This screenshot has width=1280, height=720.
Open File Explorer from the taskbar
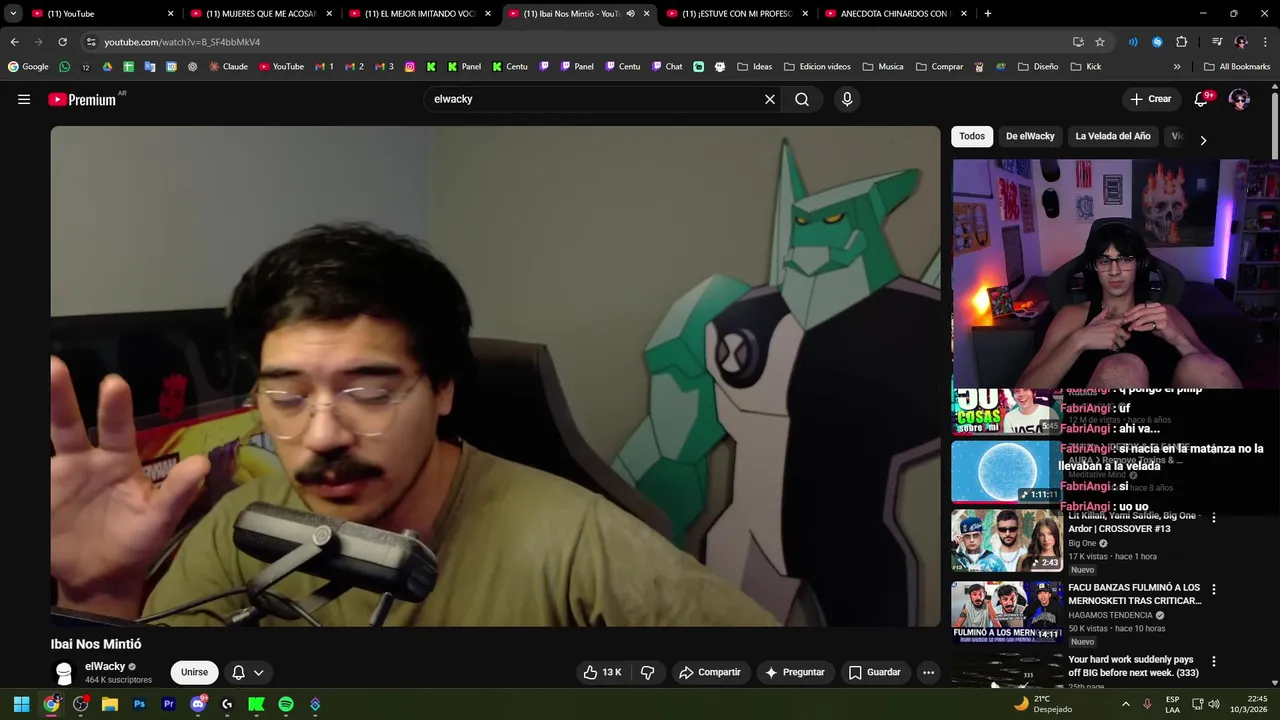(110, 704)
